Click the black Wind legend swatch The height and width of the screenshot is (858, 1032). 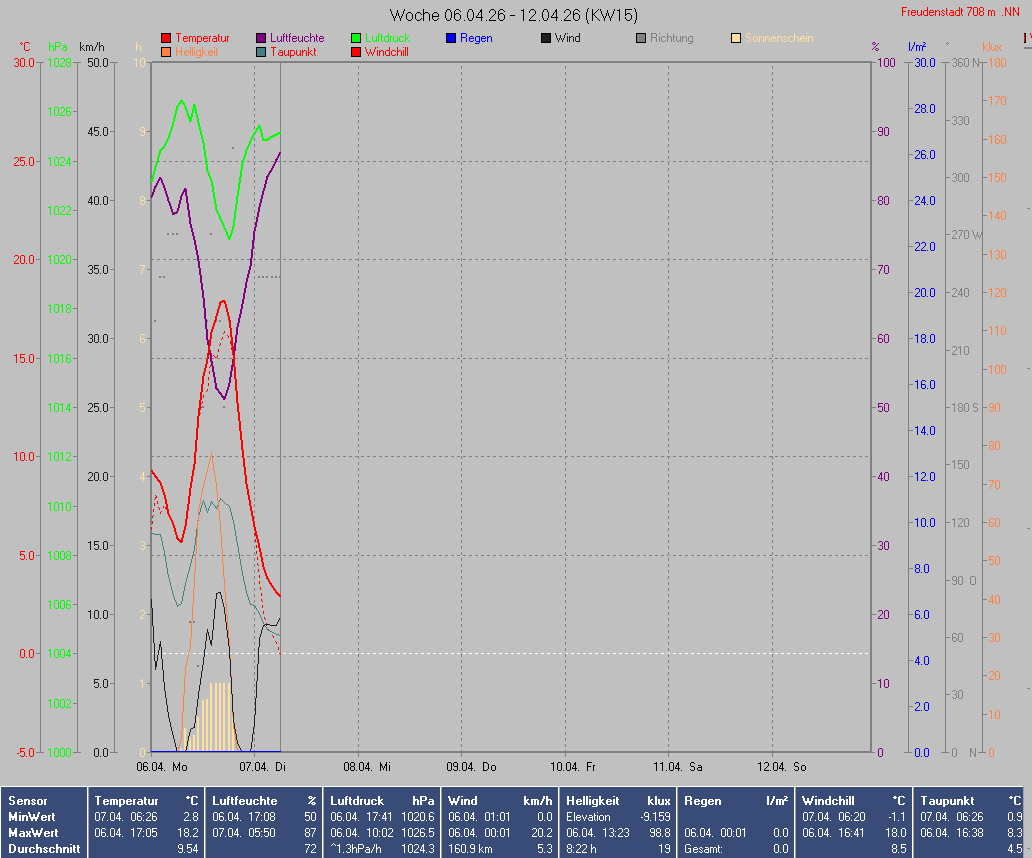tap(546, 38)
